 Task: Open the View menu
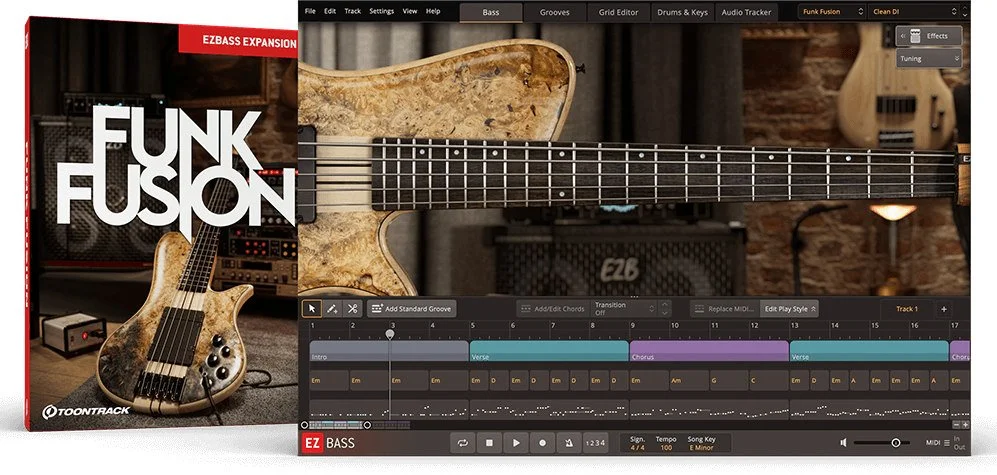[410, 11]
